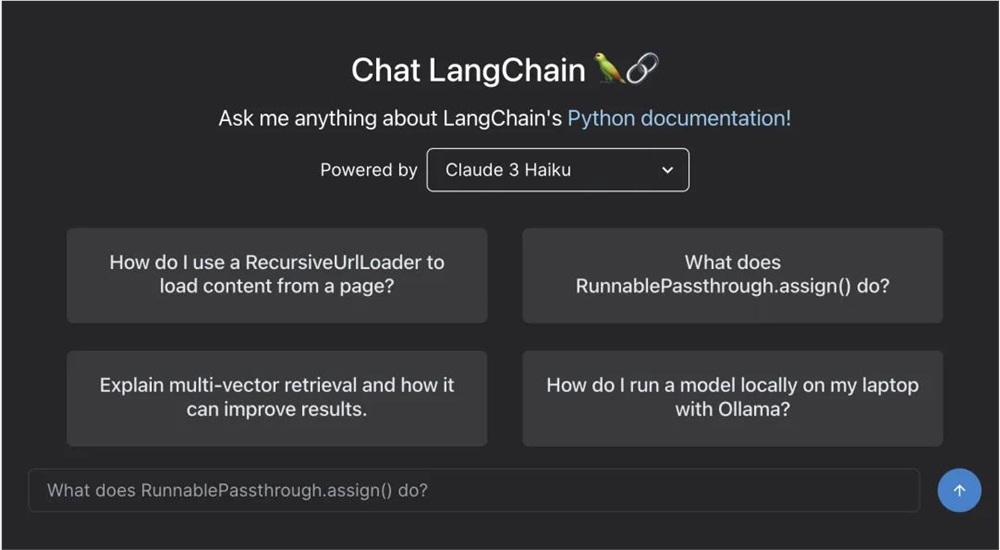
Task: Click the "Chat LangChain" heading text
Action: pos(468,70)
